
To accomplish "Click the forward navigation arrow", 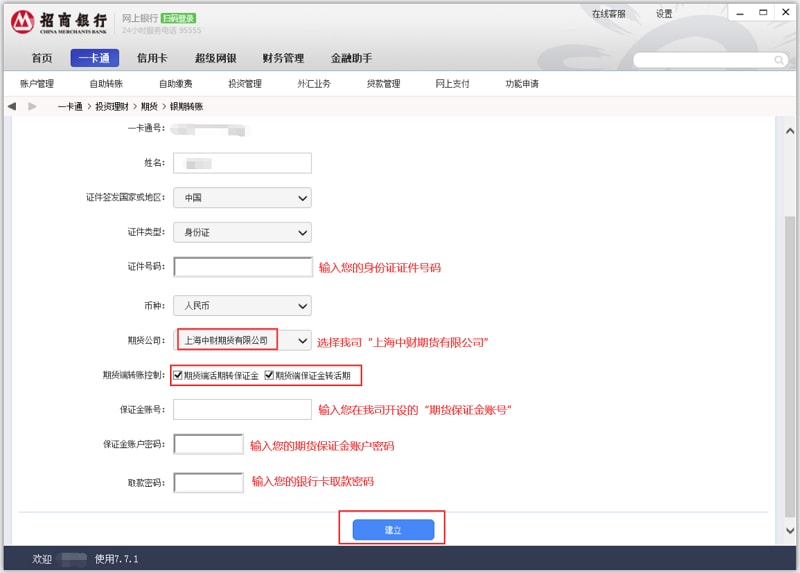I will pyautogui.click(x=33, y=106).
